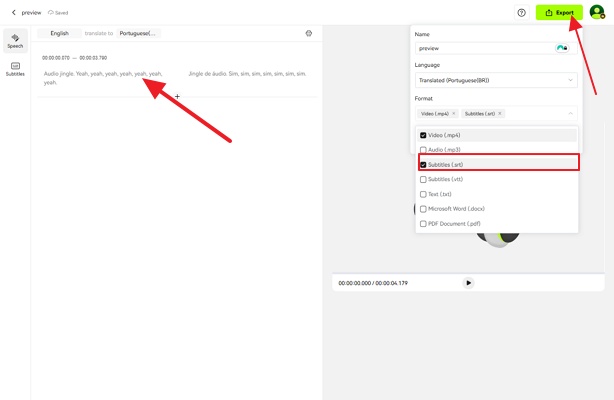Screen dimensions: 614x400
Task: Click the playback time 00:00:00.000 / 00:00:04.179
Action: [373, 283]
